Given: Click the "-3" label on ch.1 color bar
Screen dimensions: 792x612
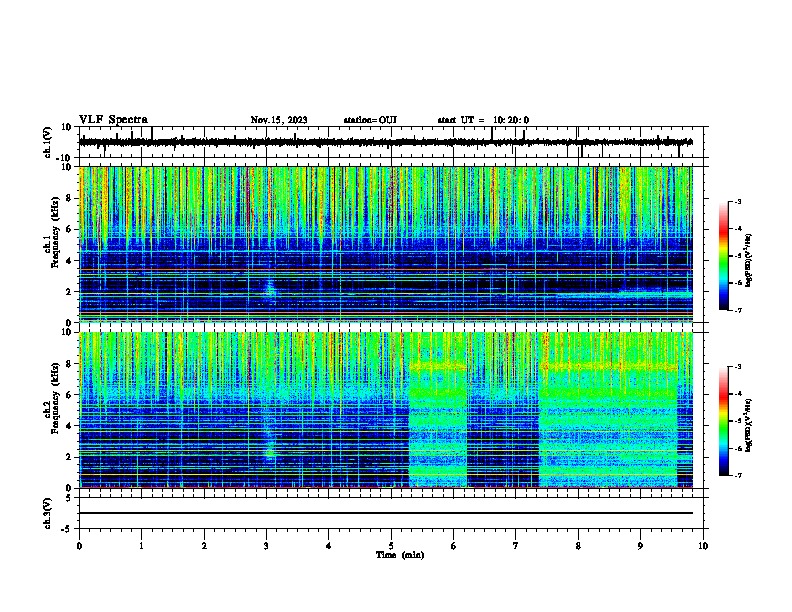Looking at the screenshot, I should (737, 201).
